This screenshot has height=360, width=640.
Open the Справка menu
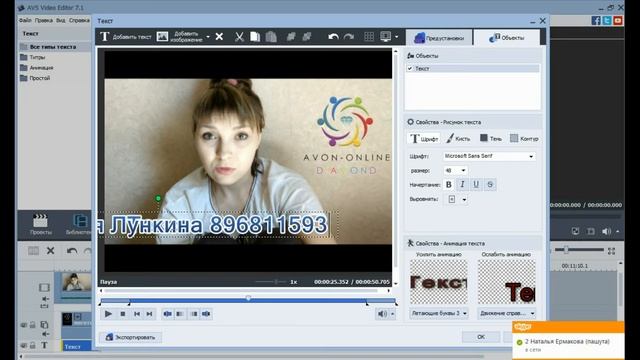pos(79,20)
